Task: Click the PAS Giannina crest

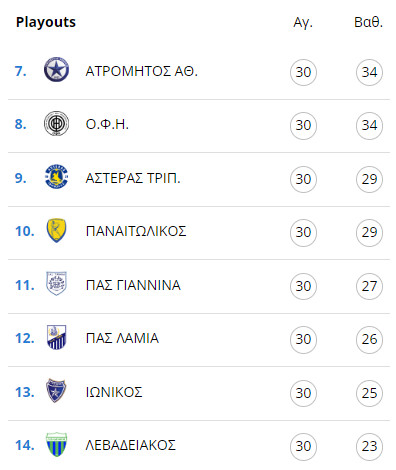Action: [x=56, y=284]
